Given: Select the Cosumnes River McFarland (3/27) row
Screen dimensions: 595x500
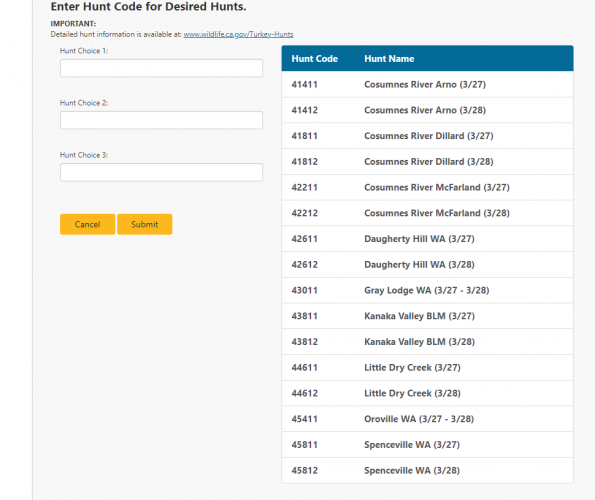Looking at the screenshot, I should (427, 187).
